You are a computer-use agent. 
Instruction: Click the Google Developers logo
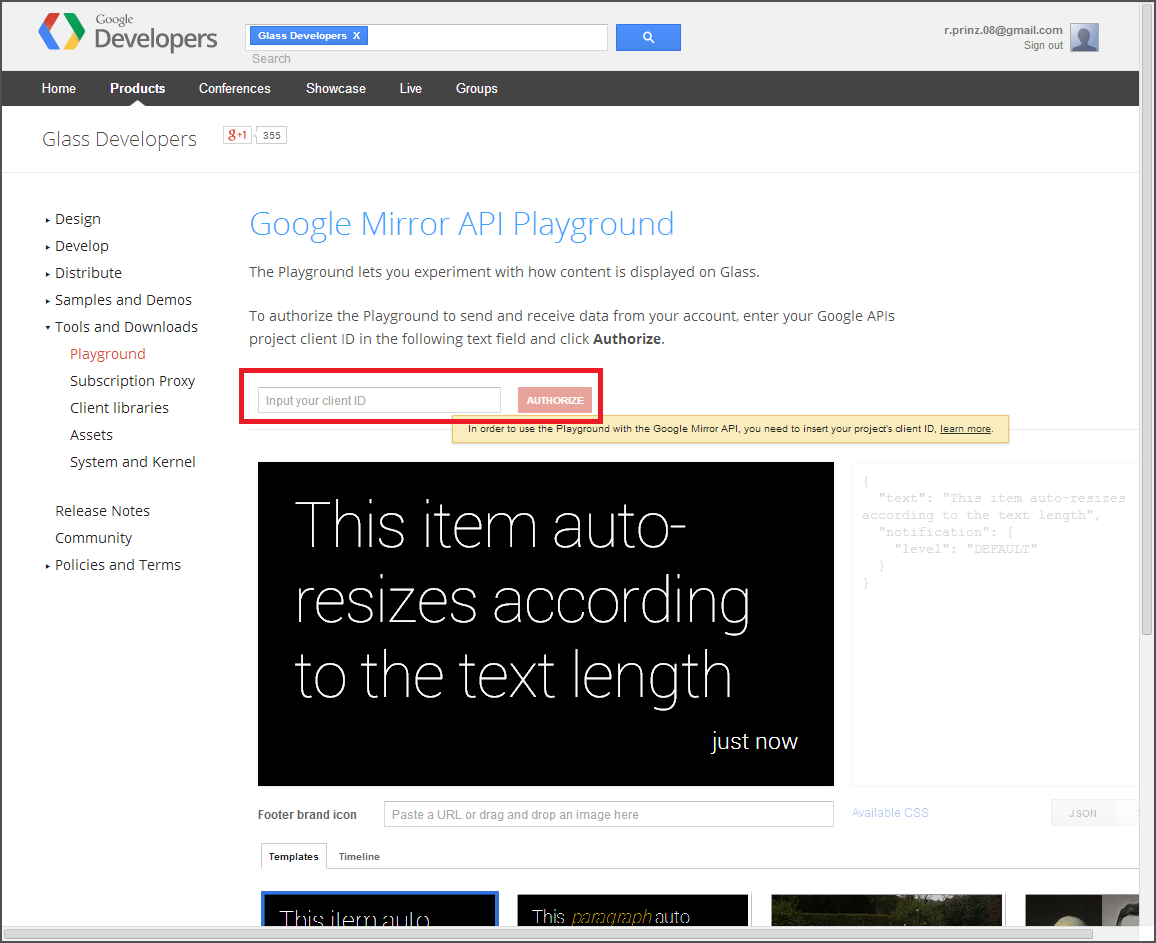click(x=128, y=32)
